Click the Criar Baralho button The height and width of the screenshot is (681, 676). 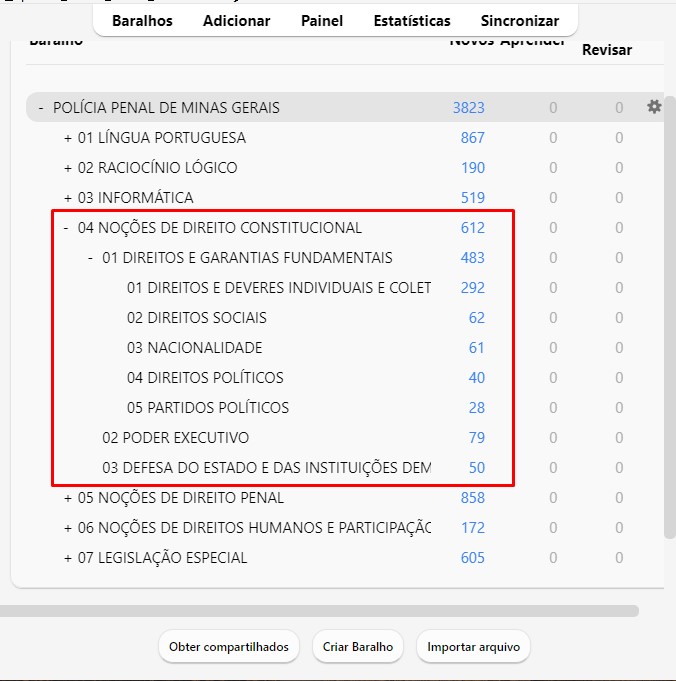[x=358, y=647]
